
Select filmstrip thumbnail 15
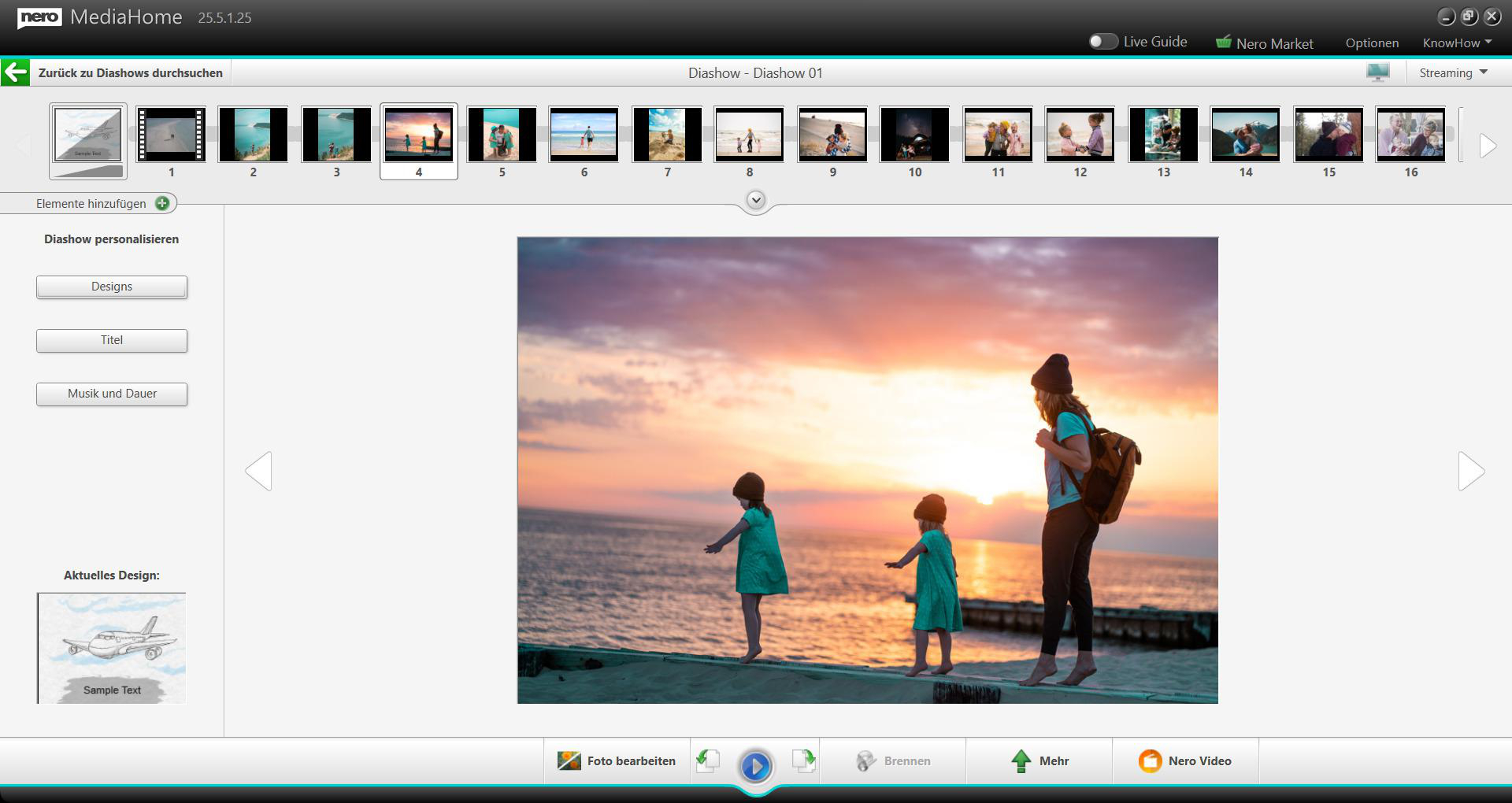click(1329, 135)
